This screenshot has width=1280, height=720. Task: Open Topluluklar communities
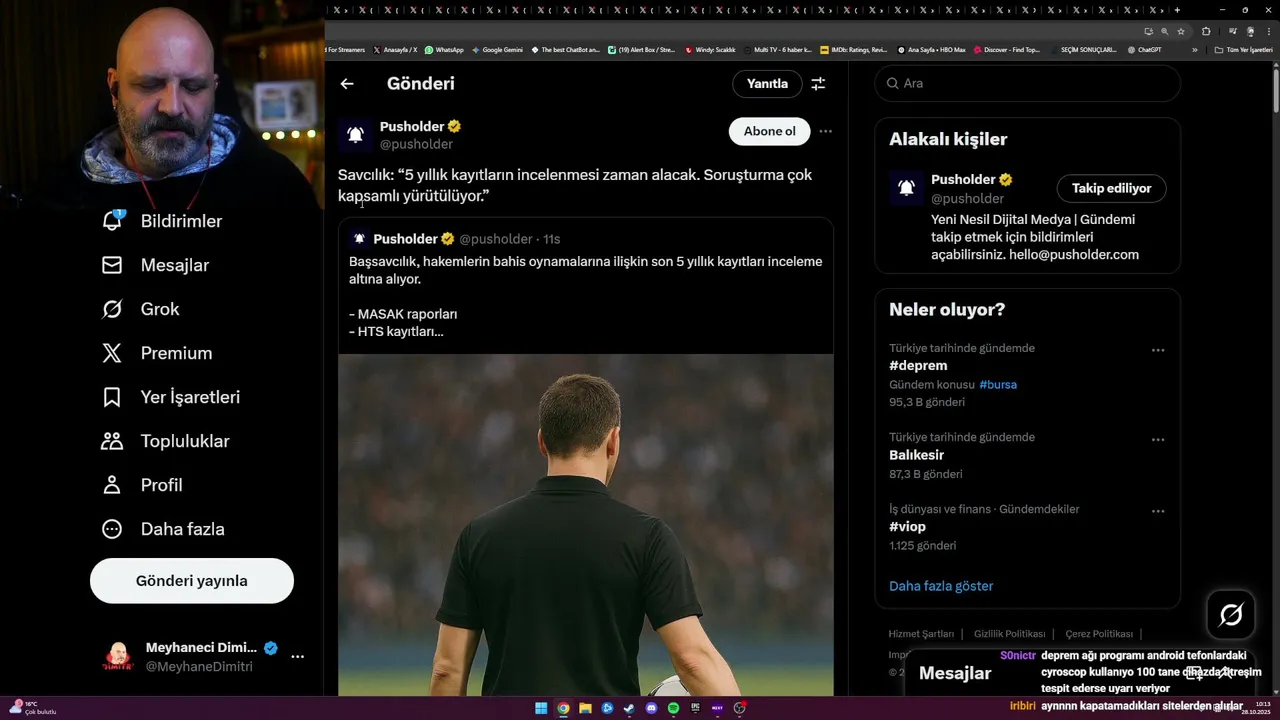[113, 441]
